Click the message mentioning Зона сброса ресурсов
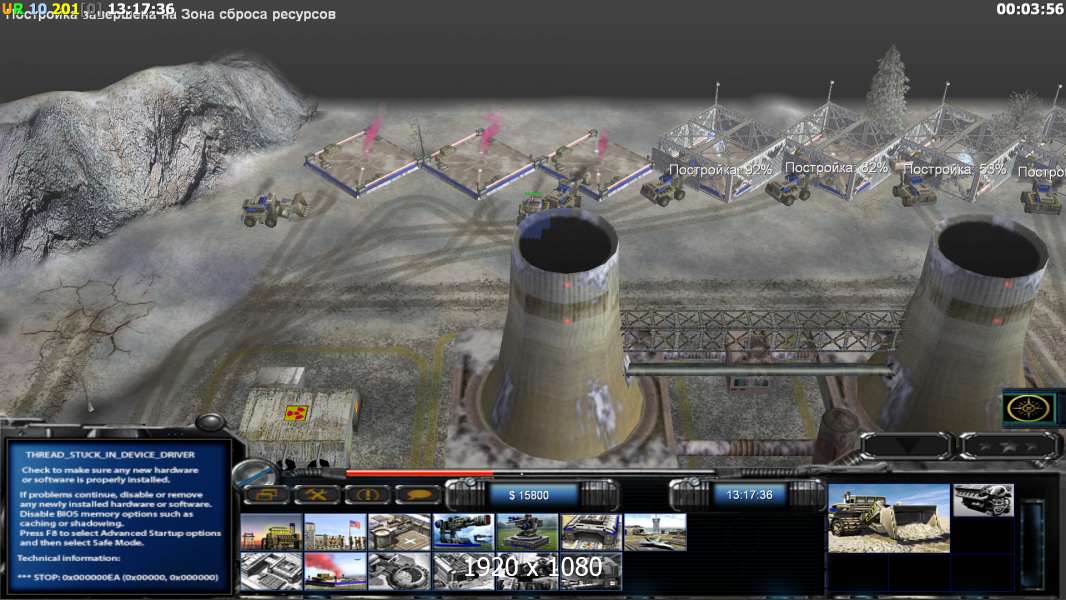The height and width of the screenshot is (600, 1066). 171,14
